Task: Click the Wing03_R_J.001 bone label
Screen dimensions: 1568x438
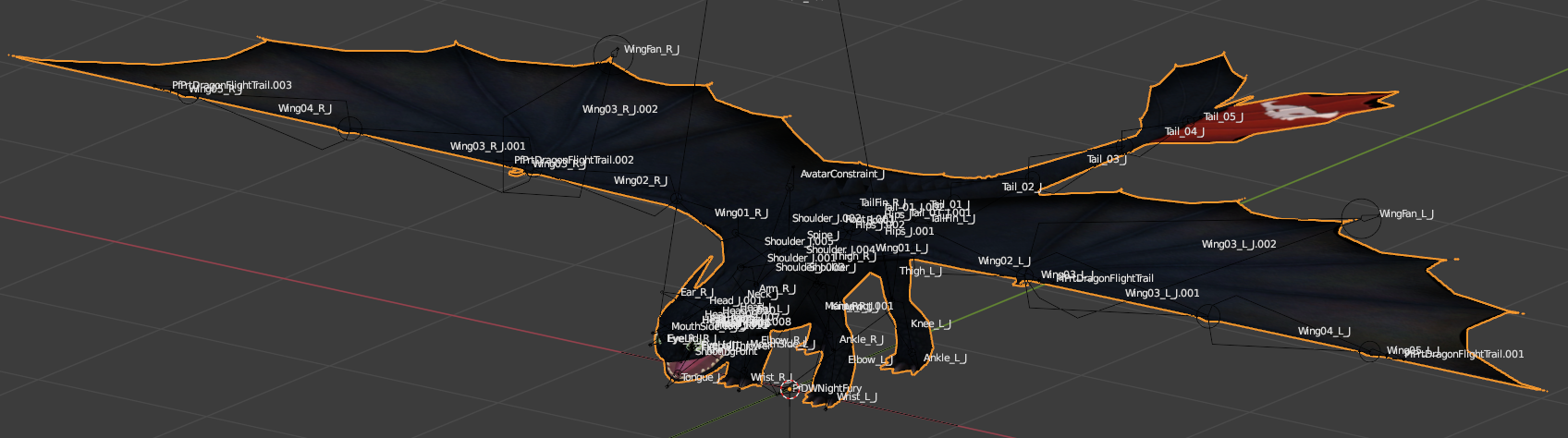Action: [x=488, y=147]
